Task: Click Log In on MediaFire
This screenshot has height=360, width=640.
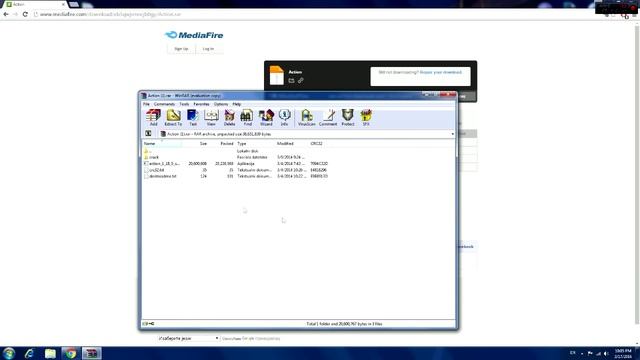Action: [208, 49]
